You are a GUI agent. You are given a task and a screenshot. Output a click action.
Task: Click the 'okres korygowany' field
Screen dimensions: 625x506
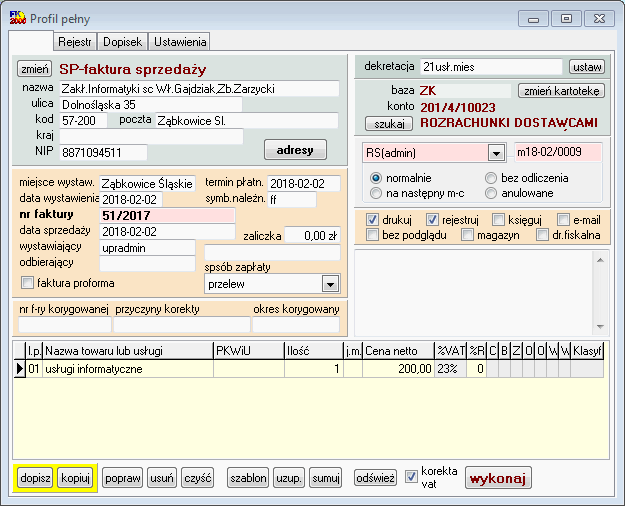point(296,325)
